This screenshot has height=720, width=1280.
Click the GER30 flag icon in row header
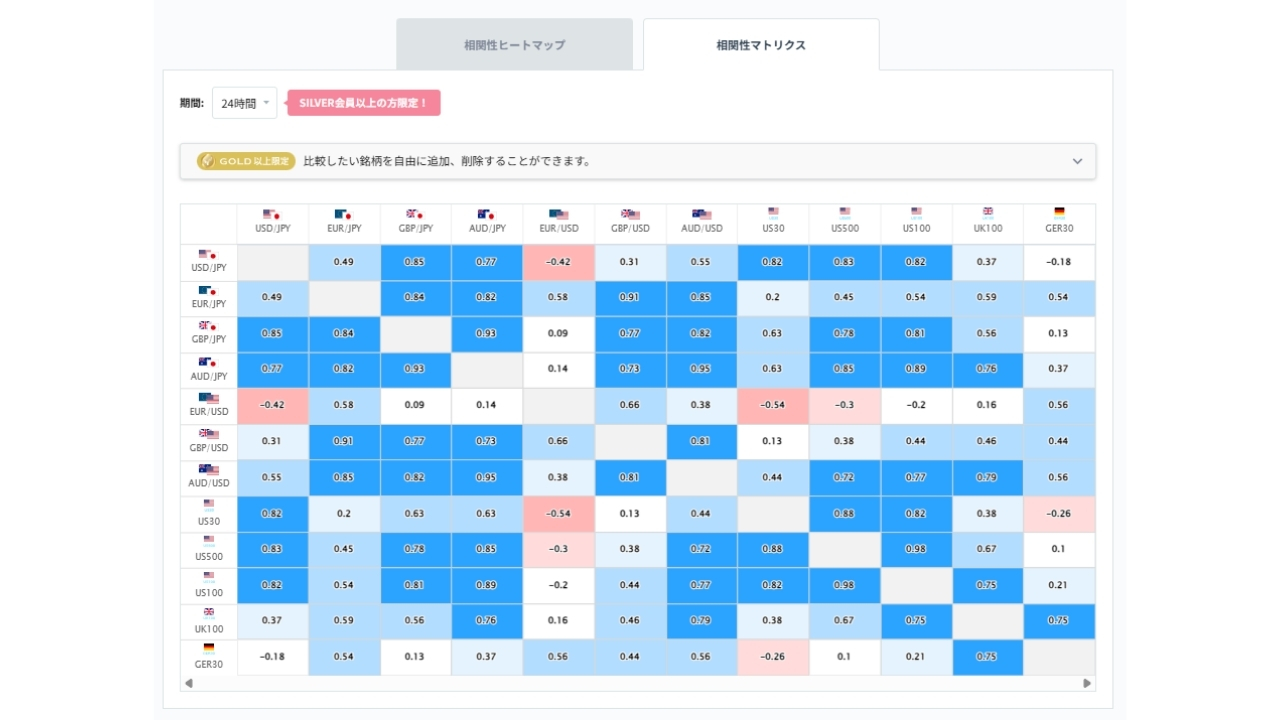[x=209, y=648]
